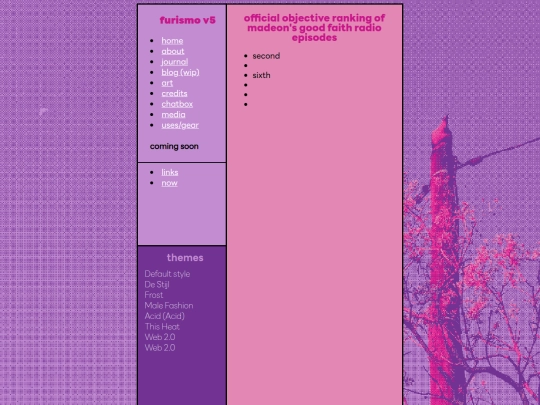Screen dimensions: 540x405
Task: Open the now page link
Action: tap(169, 183)
